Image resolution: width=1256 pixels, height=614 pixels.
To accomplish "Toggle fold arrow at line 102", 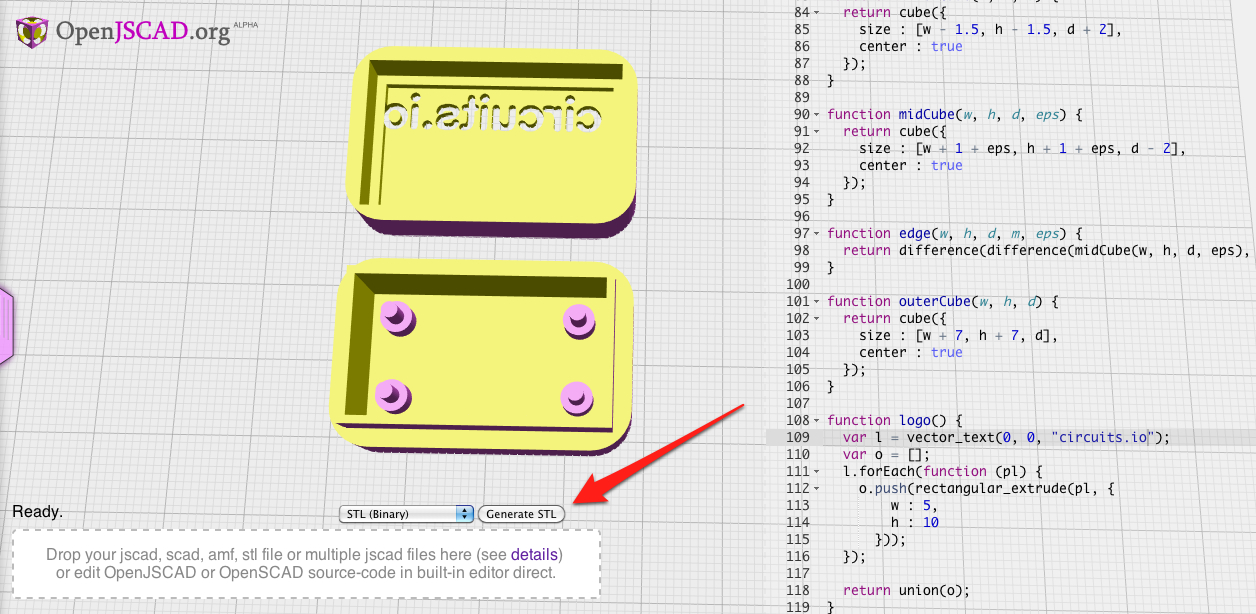I will 817,318.
